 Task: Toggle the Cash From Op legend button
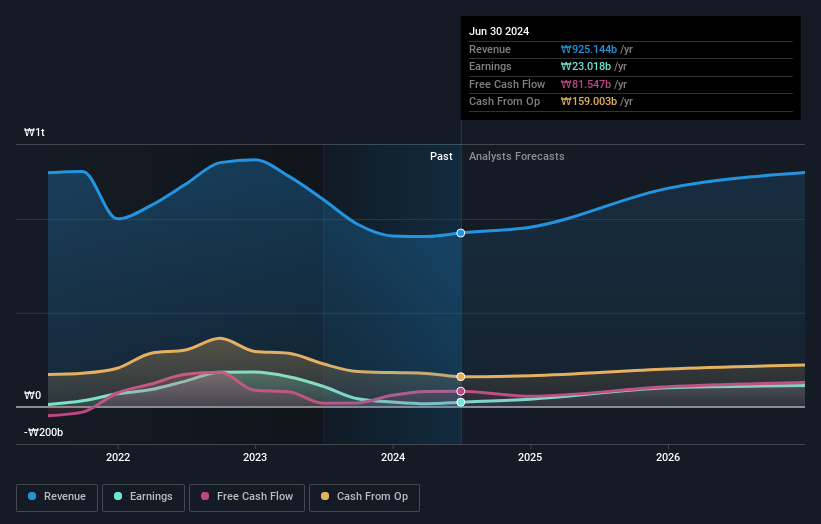point(364,497)
